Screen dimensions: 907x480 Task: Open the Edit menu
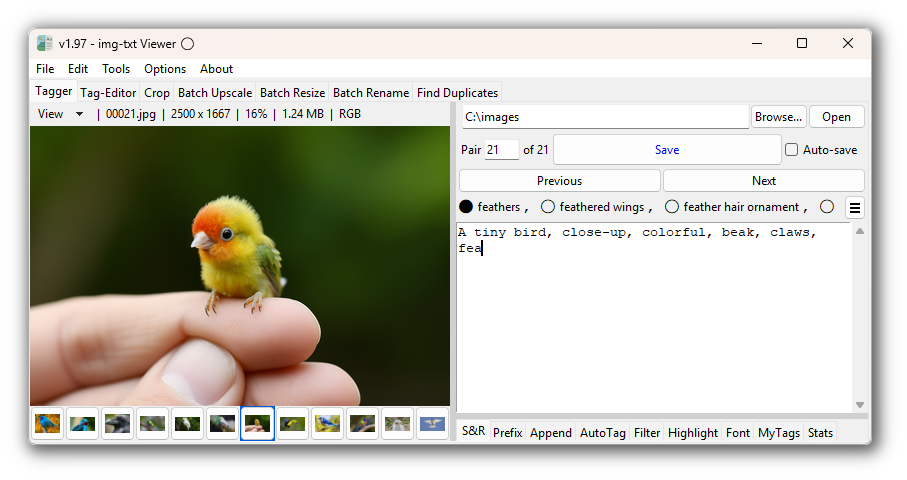[x=78, y=69]
